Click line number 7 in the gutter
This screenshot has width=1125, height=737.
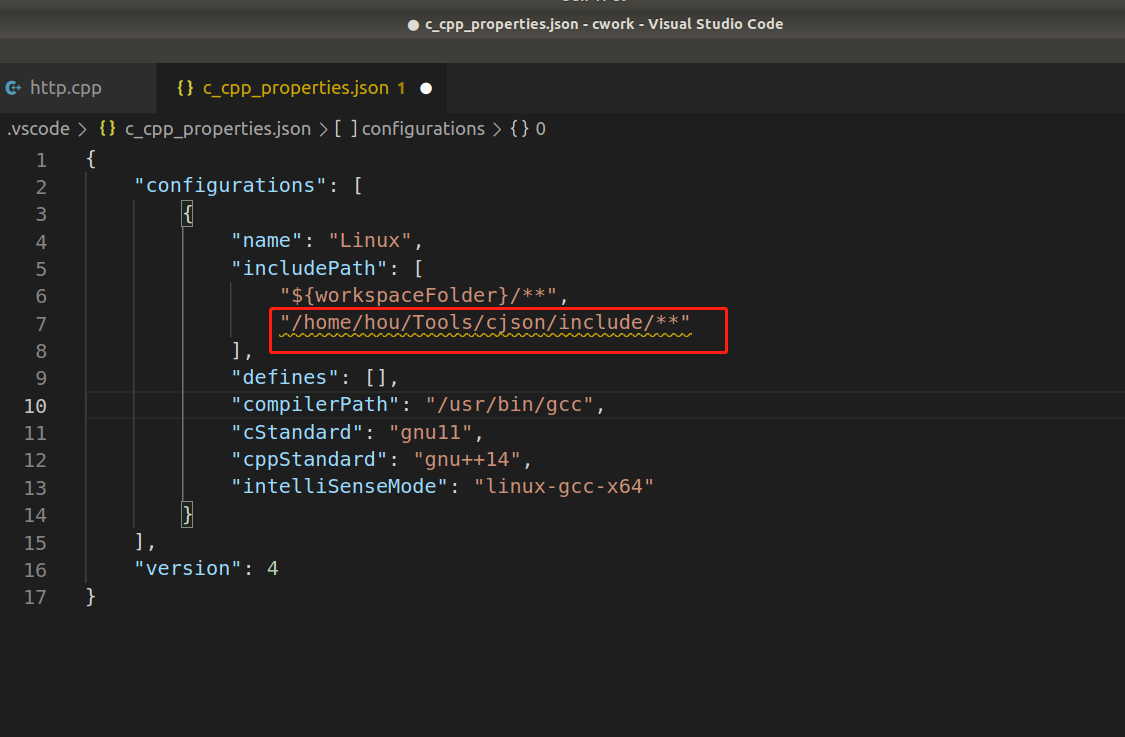pos(41,322)
